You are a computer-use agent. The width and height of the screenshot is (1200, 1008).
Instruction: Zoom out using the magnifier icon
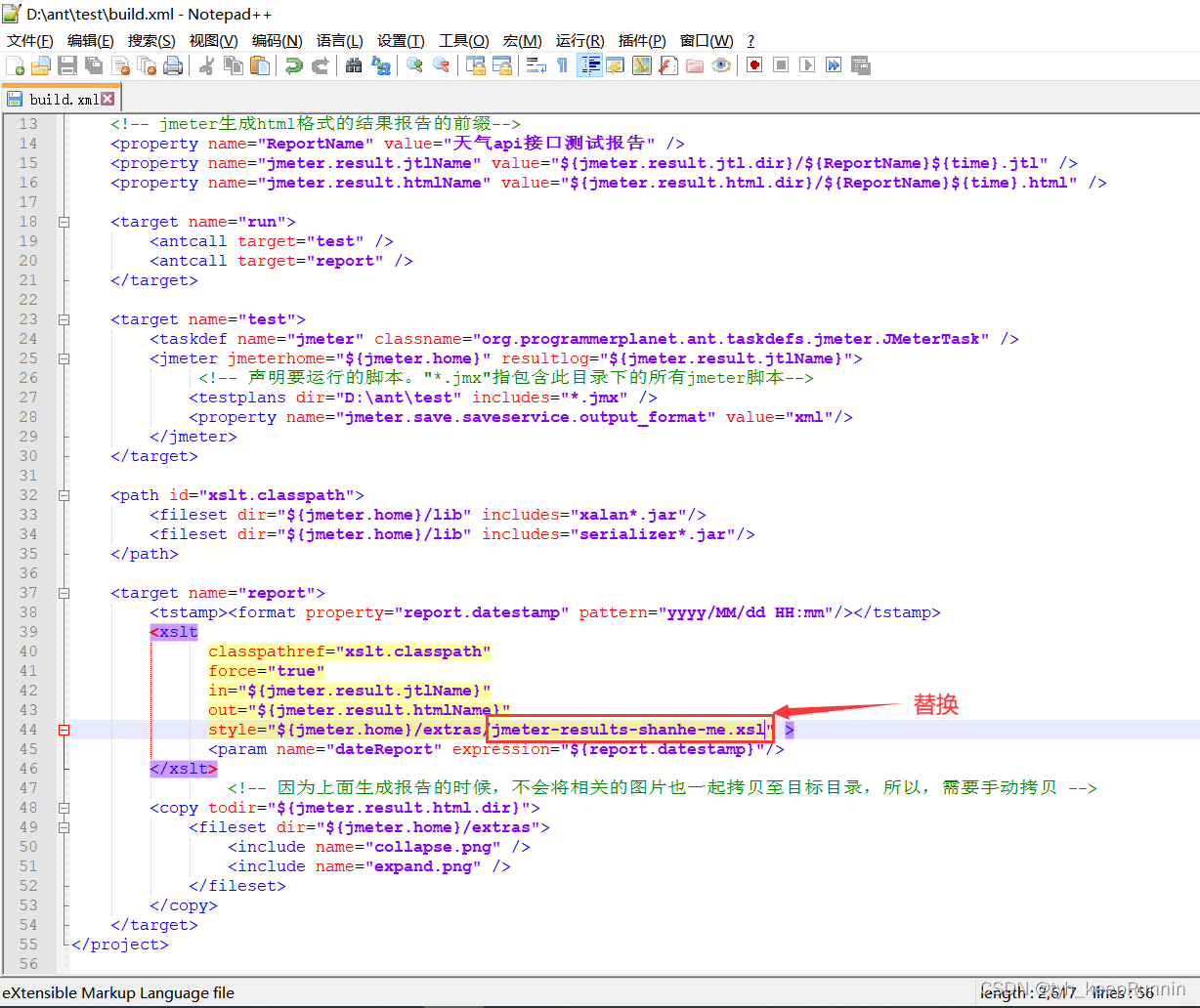point(441,65)
